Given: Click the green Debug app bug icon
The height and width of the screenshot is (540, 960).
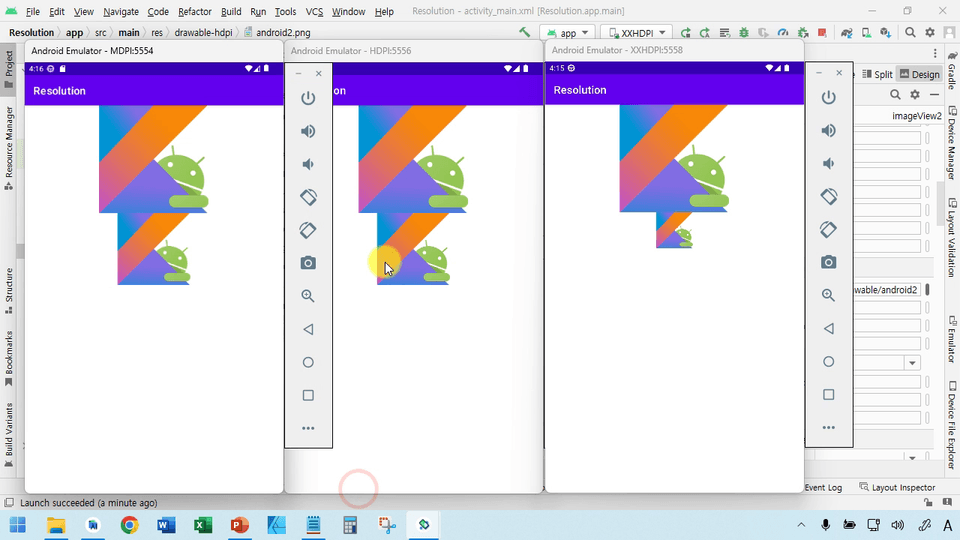Looking at the screenshot, I should (744, 32).
